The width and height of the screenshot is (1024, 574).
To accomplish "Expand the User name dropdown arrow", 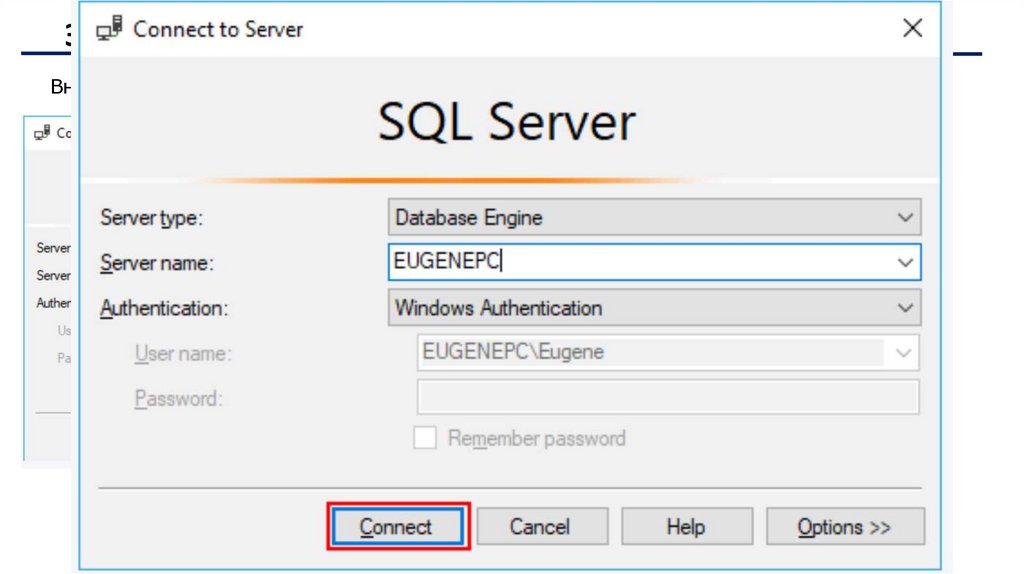I will point(903,352).
